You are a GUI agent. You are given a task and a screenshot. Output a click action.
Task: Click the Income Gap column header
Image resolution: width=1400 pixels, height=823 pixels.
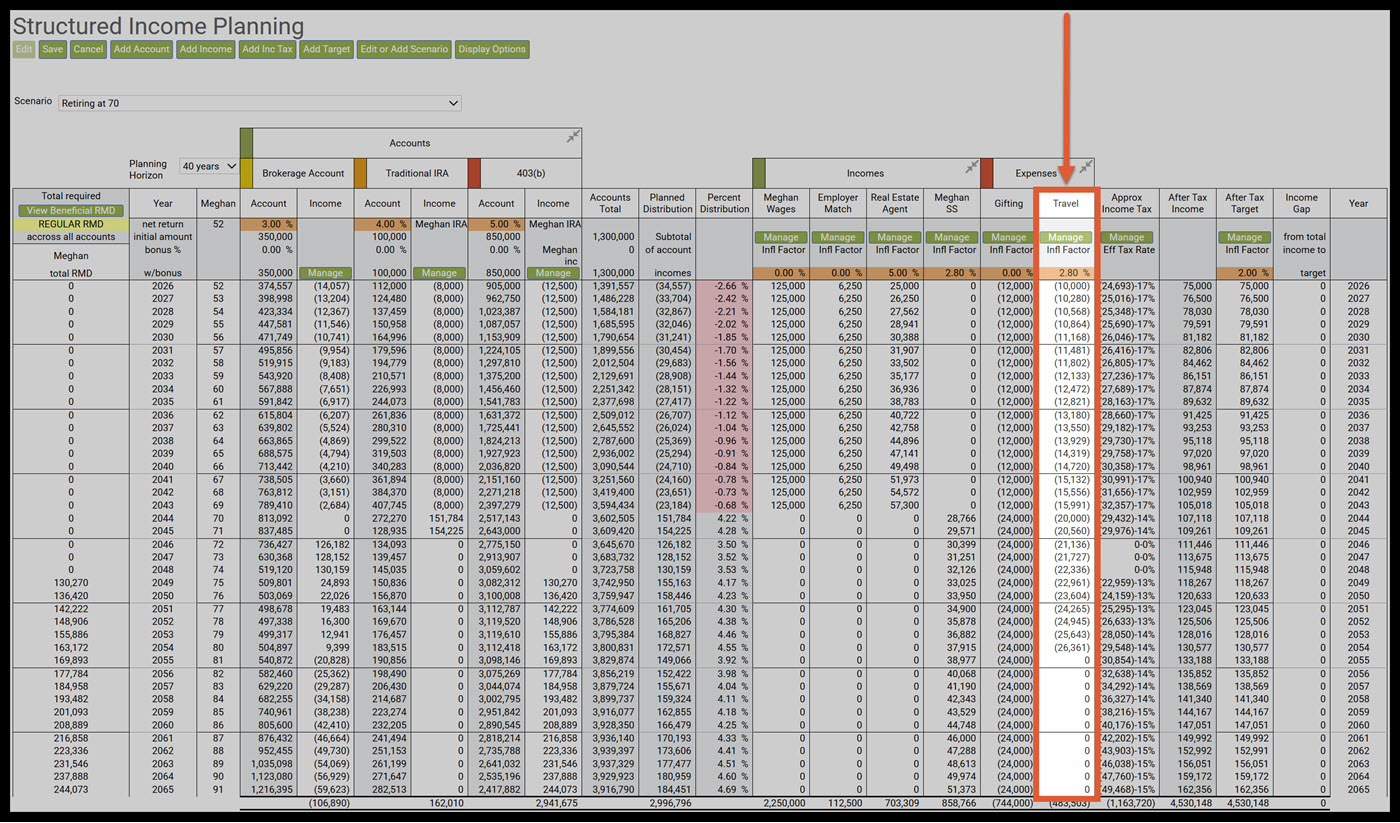click(1301, 203)
